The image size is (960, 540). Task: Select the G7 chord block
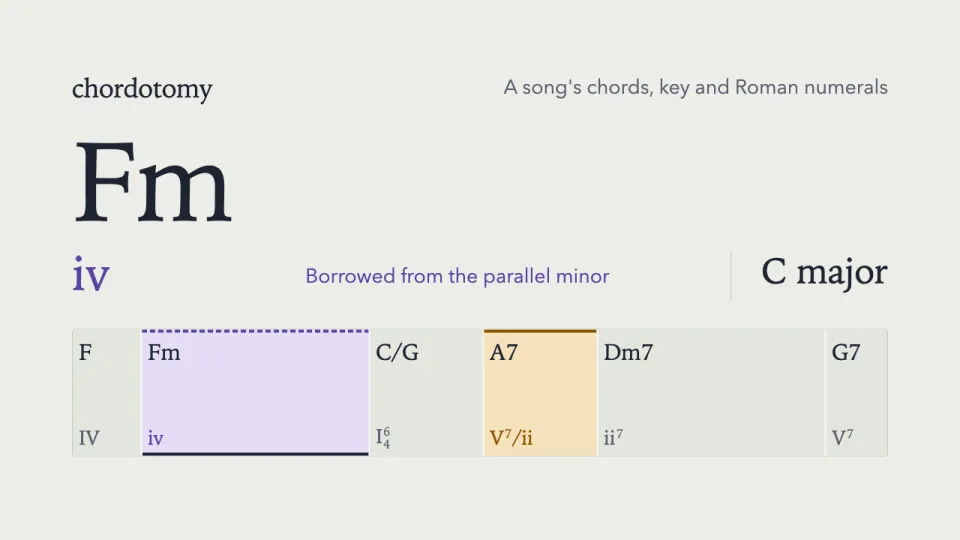(857, 392)
